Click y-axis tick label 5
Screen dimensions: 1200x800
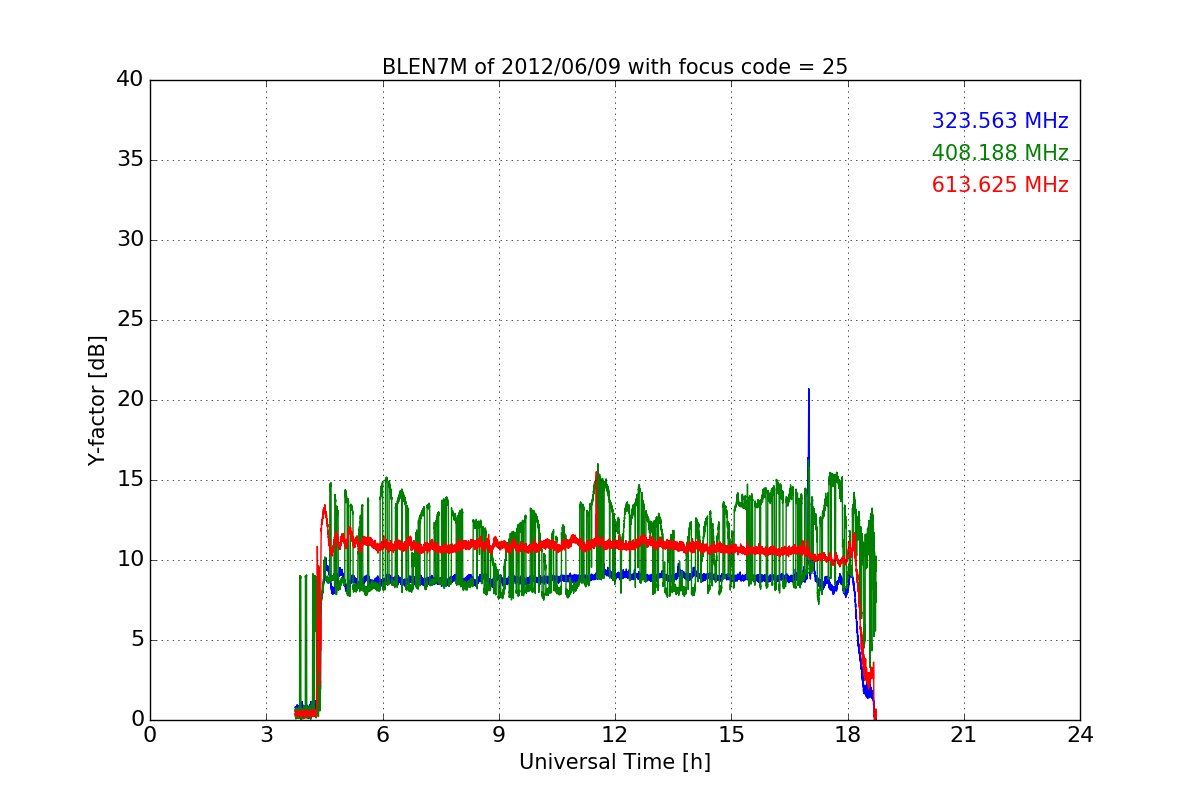coord(137,640)
